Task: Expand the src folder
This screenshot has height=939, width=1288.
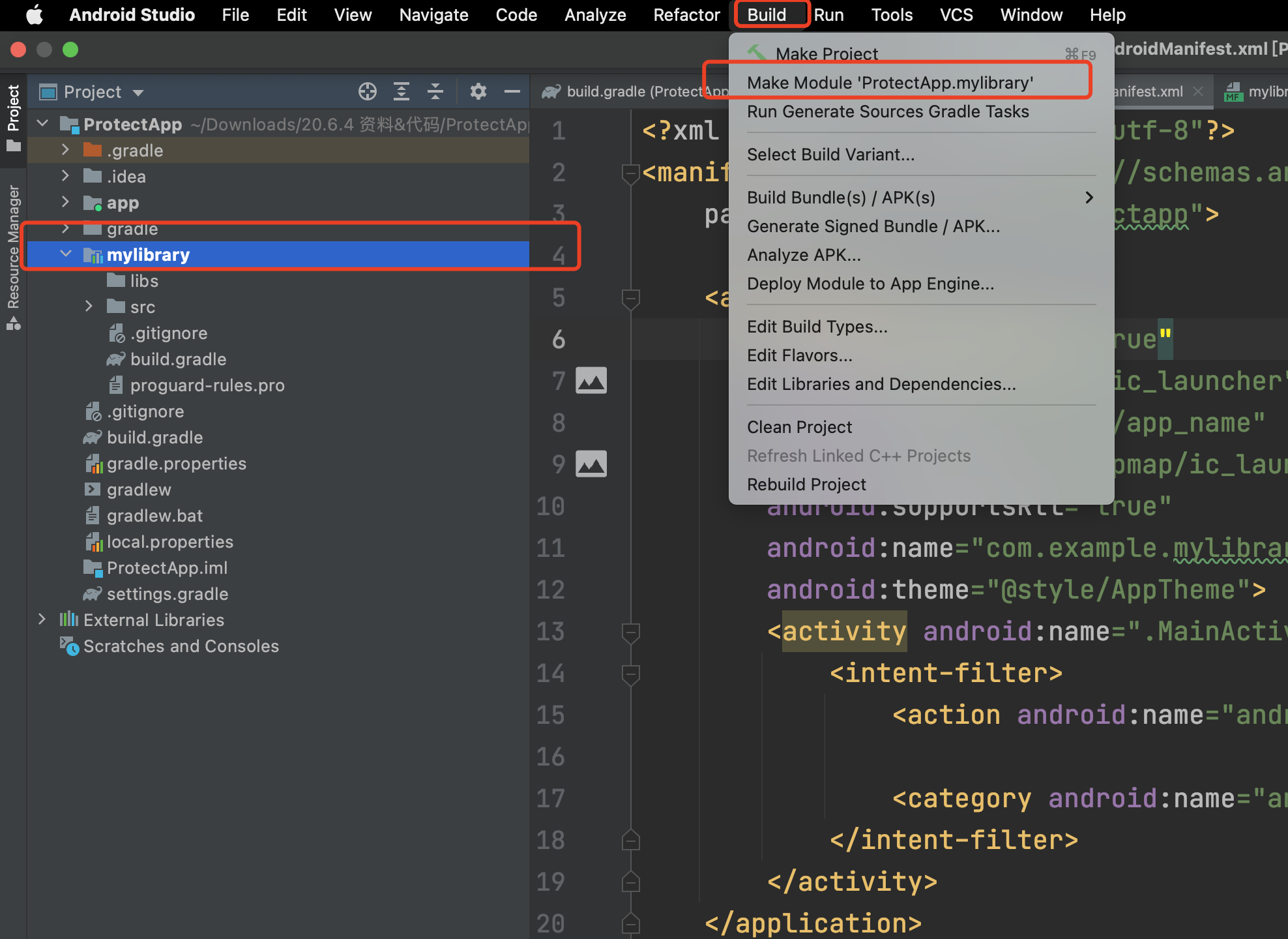Action: [89, 306]
